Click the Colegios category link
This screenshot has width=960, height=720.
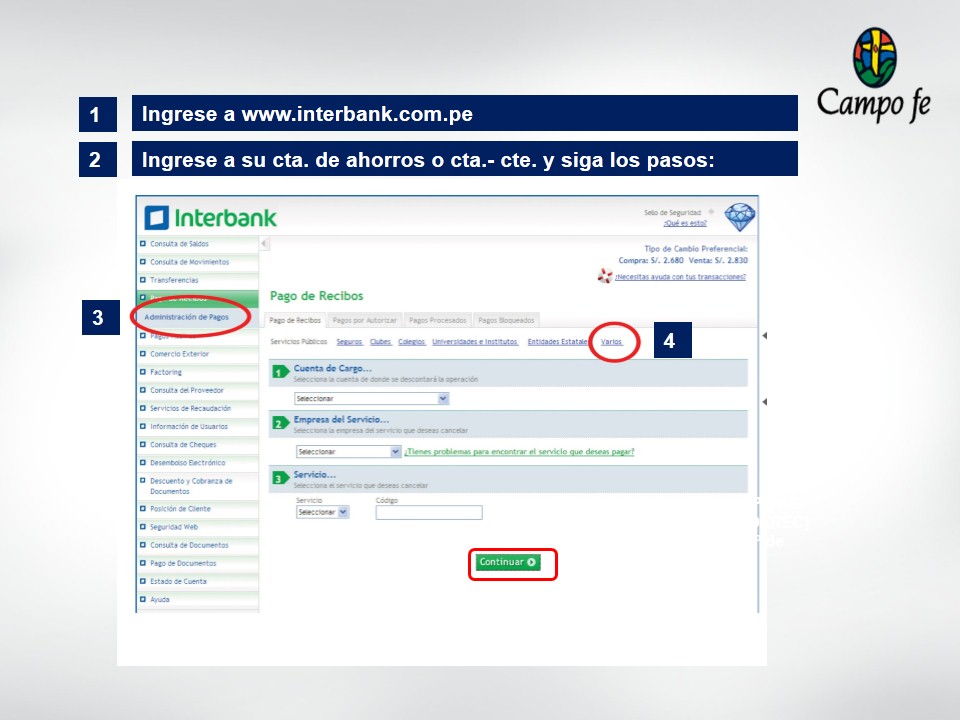click(411, 342)
